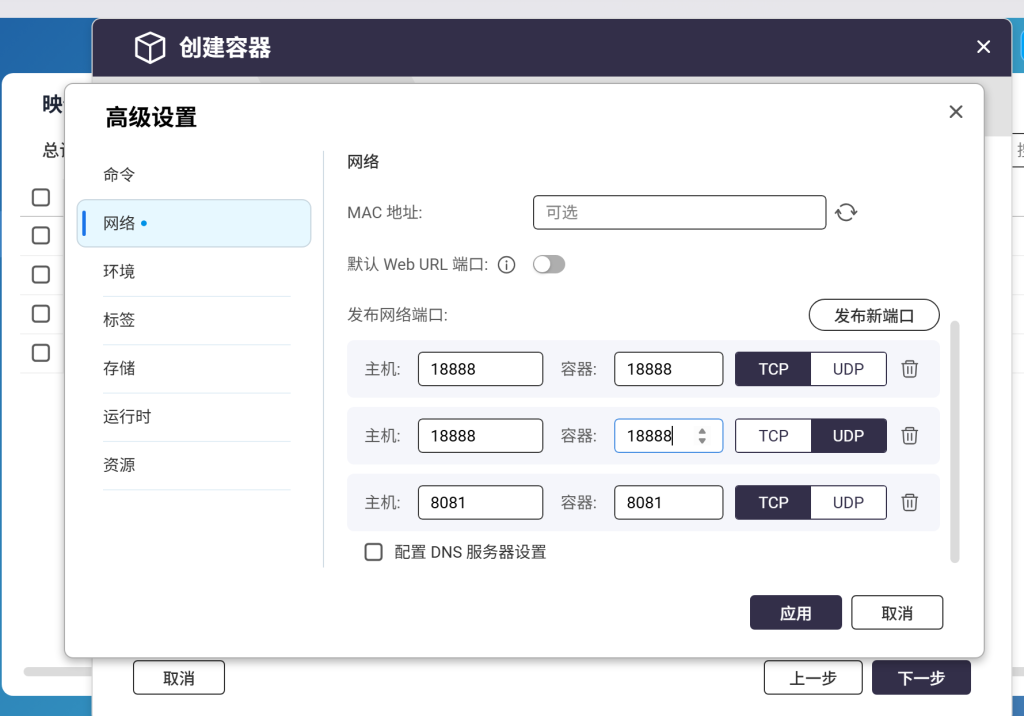Delete the first 18888 TCP port mapping
The width and height of the screenshot is (1024, 716).
tap(909, 369)
